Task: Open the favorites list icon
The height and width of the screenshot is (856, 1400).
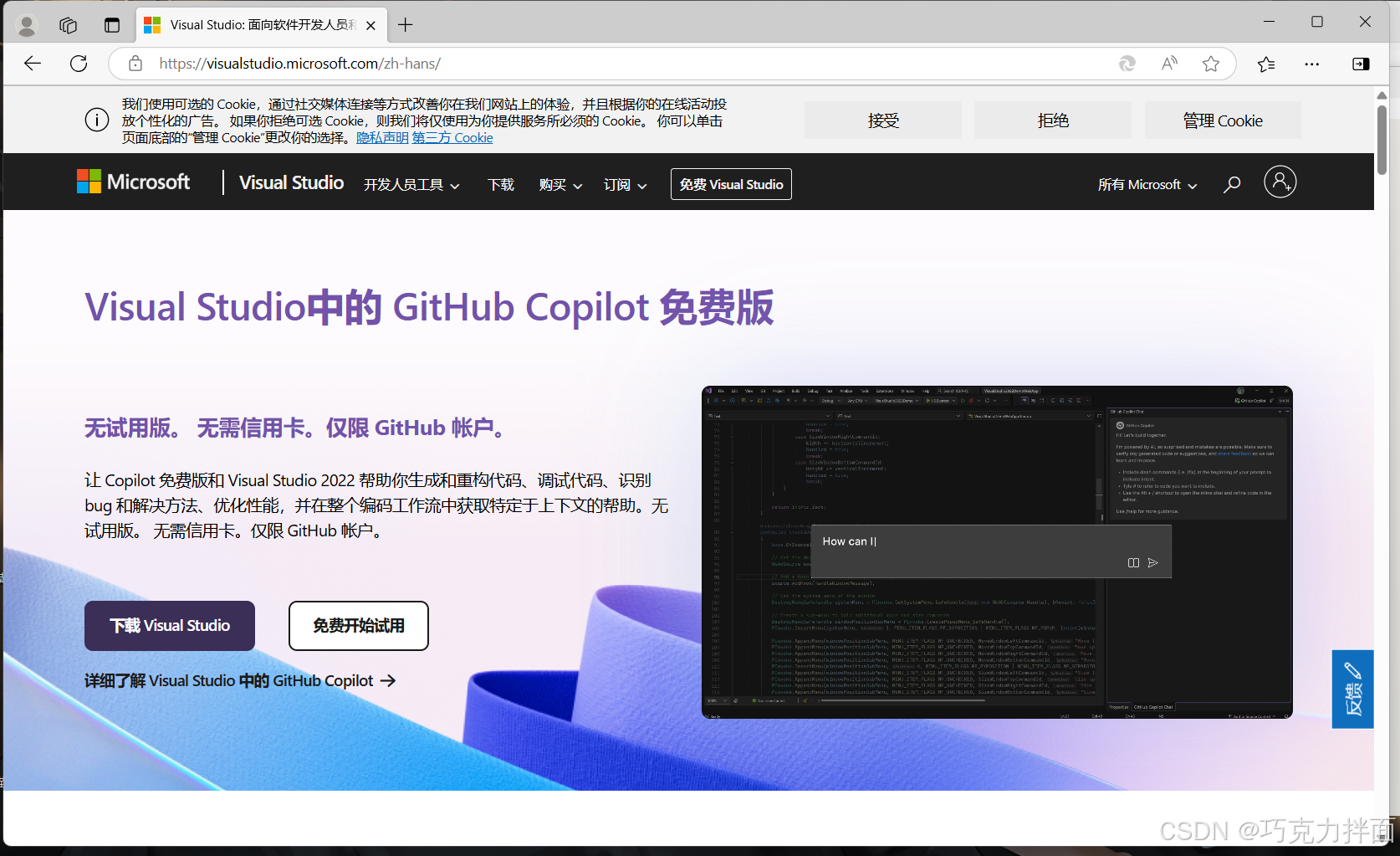Action: [x=1266, y=64]
